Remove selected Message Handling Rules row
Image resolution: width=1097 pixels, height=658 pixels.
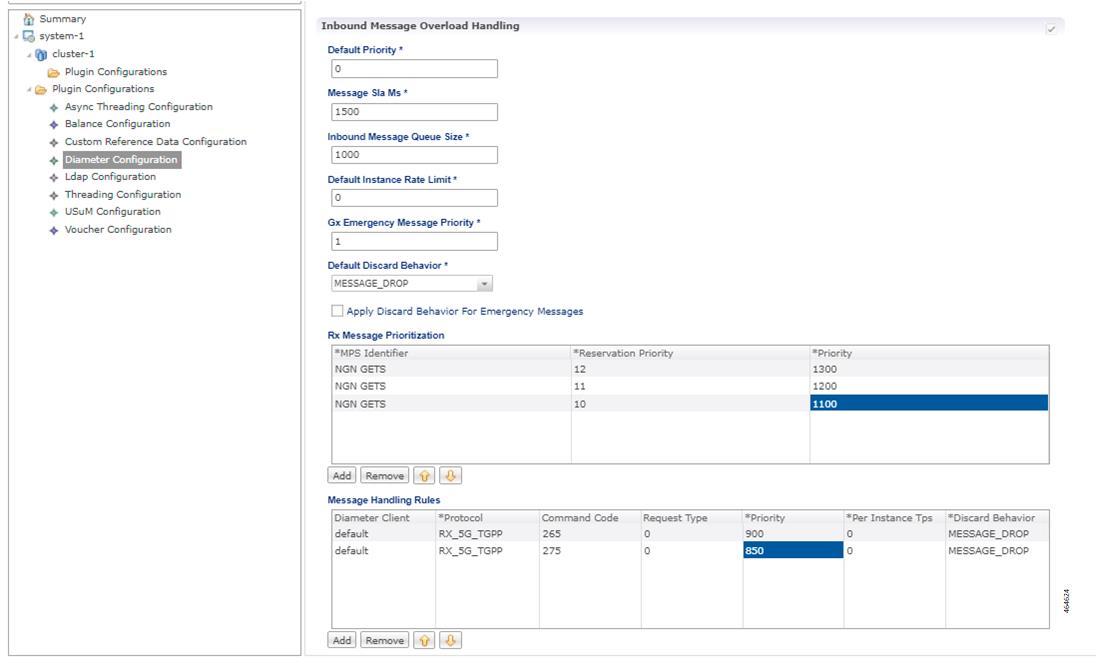[x=385, y=641]
